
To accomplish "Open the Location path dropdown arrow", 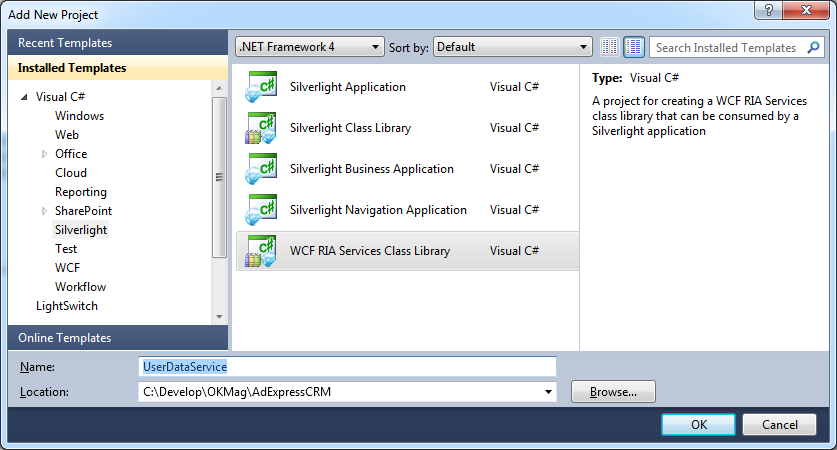I will click(548, 392).
